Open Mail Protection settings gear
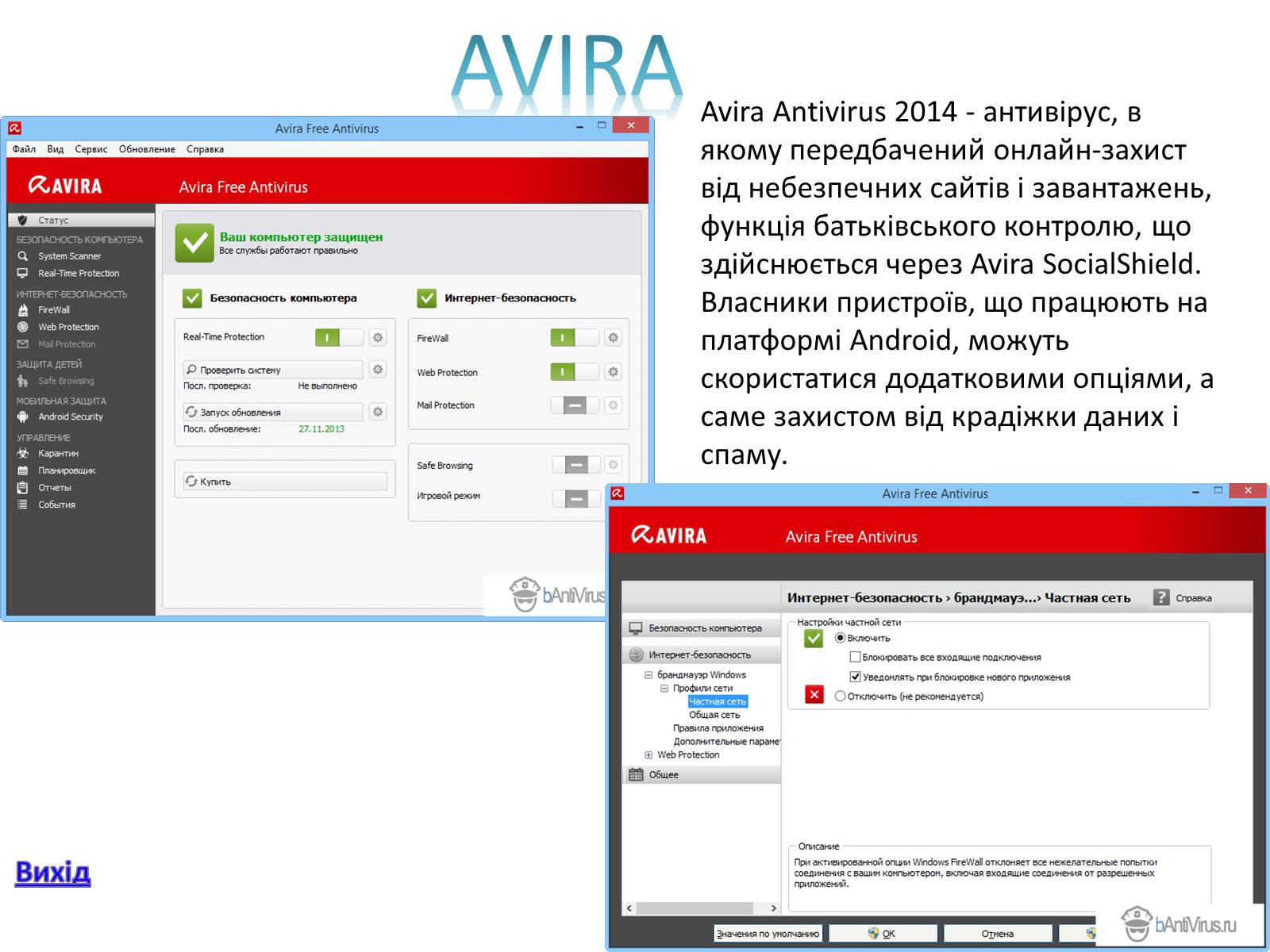The height and width of the screenshot is (952, 1270). [x=613, y=405]
